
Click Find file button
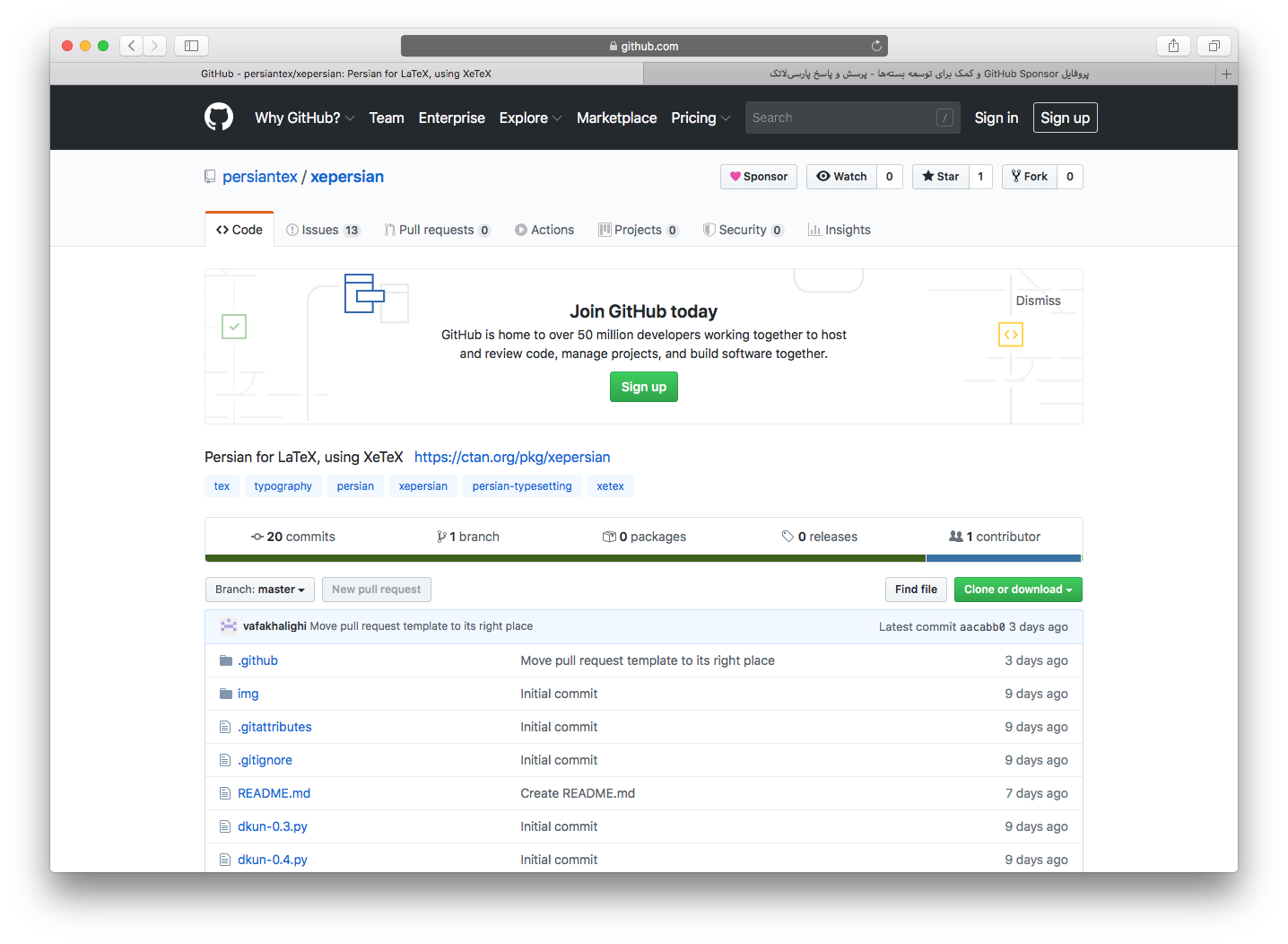pos(916,590)
